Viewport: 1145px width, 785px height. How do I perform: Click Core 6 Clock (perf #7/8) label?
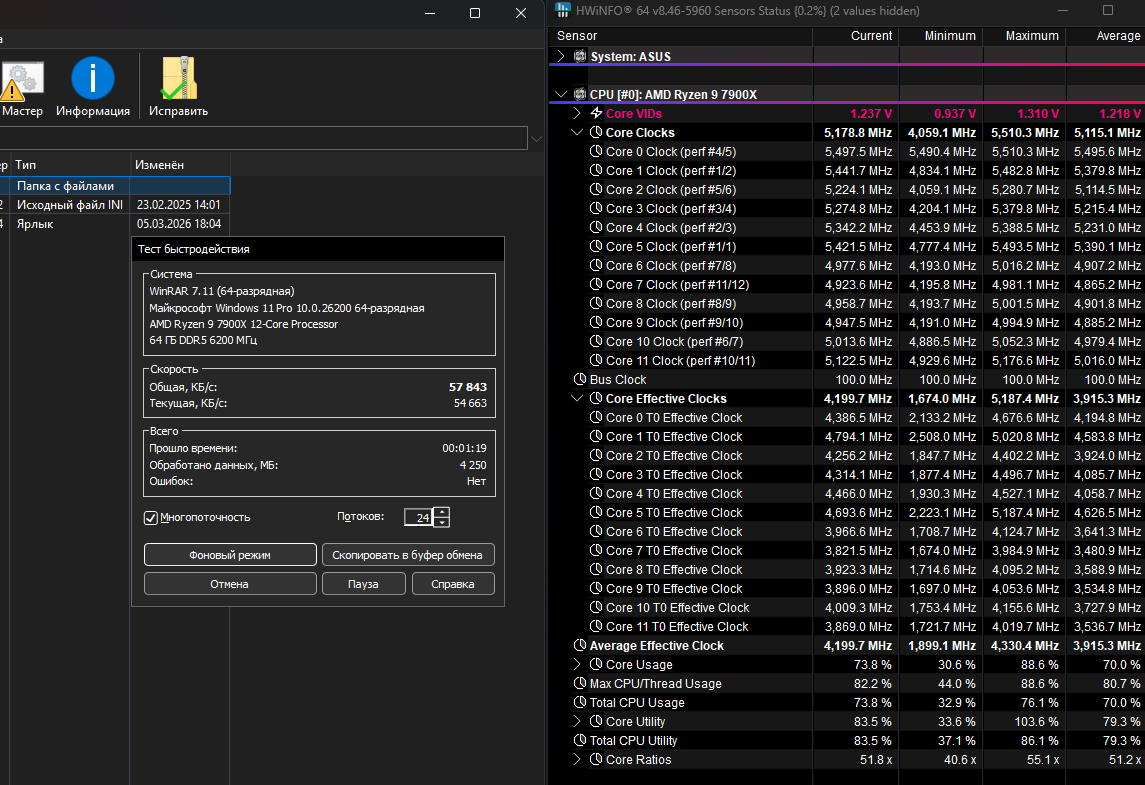point(670,265)
